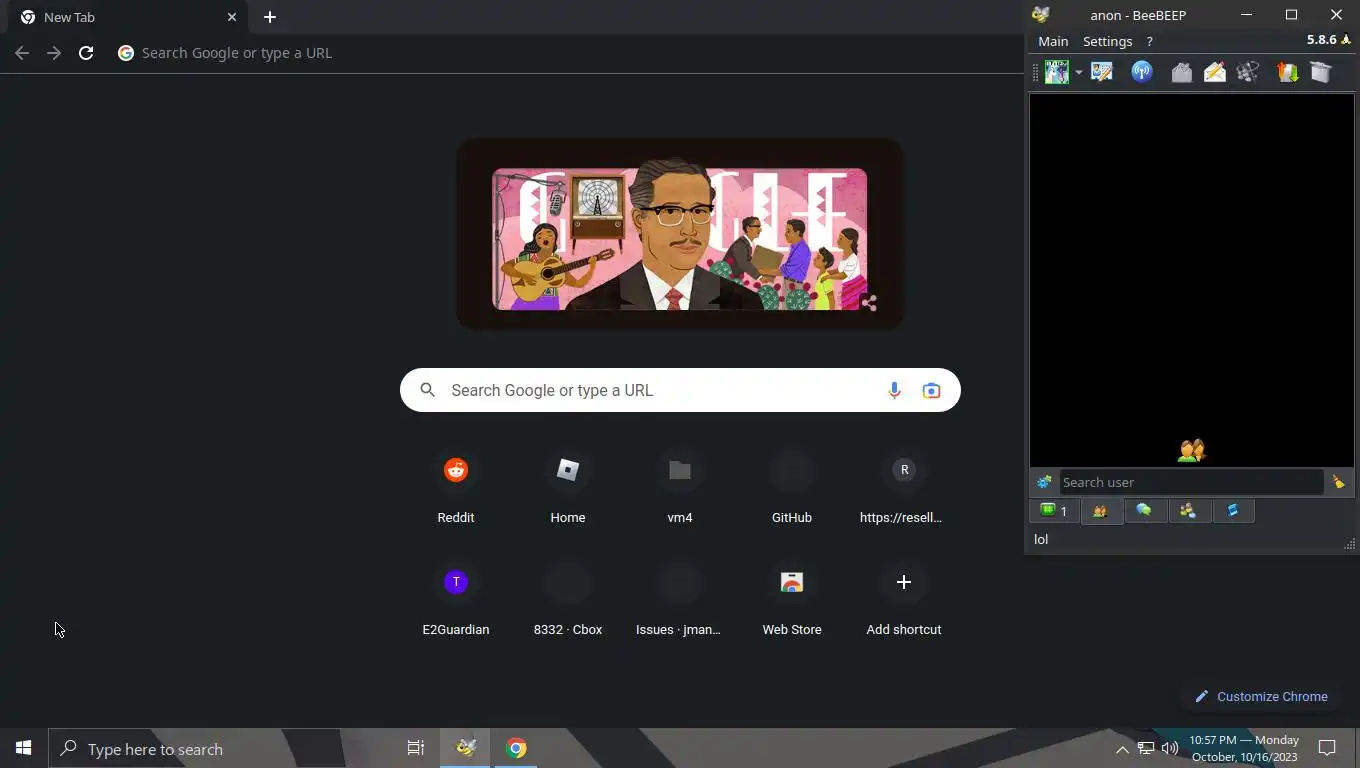Search by image with camera lens icon
1360x768 pixels.
click(x=931, y=390)
